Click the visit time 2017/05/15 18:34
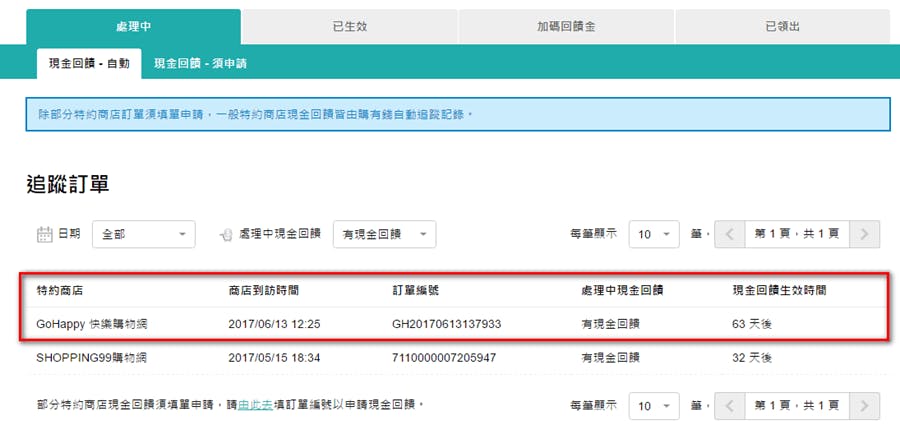The width and height of the screenshot is (900, 425). click(274, 358)
